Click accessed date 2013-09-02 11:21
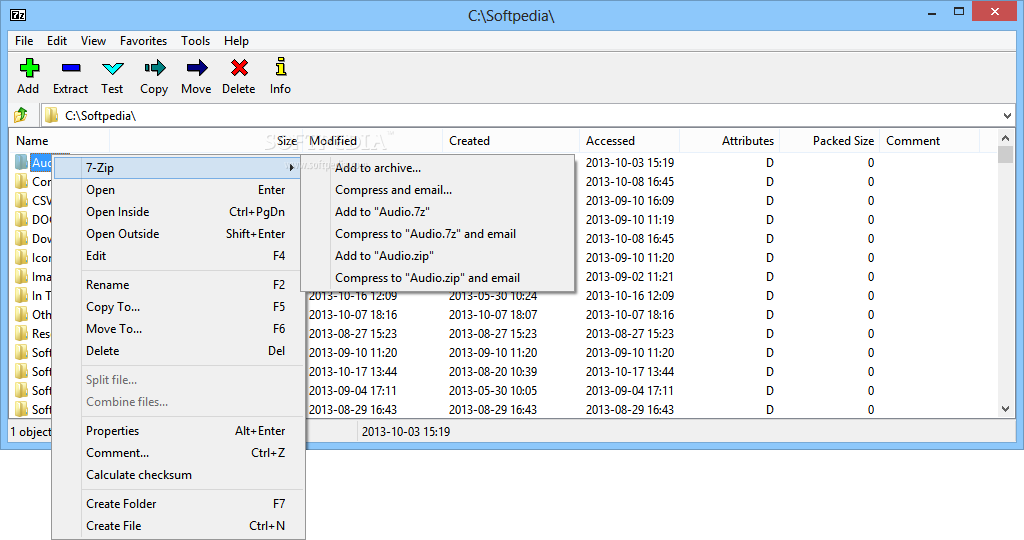1024x540 pixels. click(630, 277)
